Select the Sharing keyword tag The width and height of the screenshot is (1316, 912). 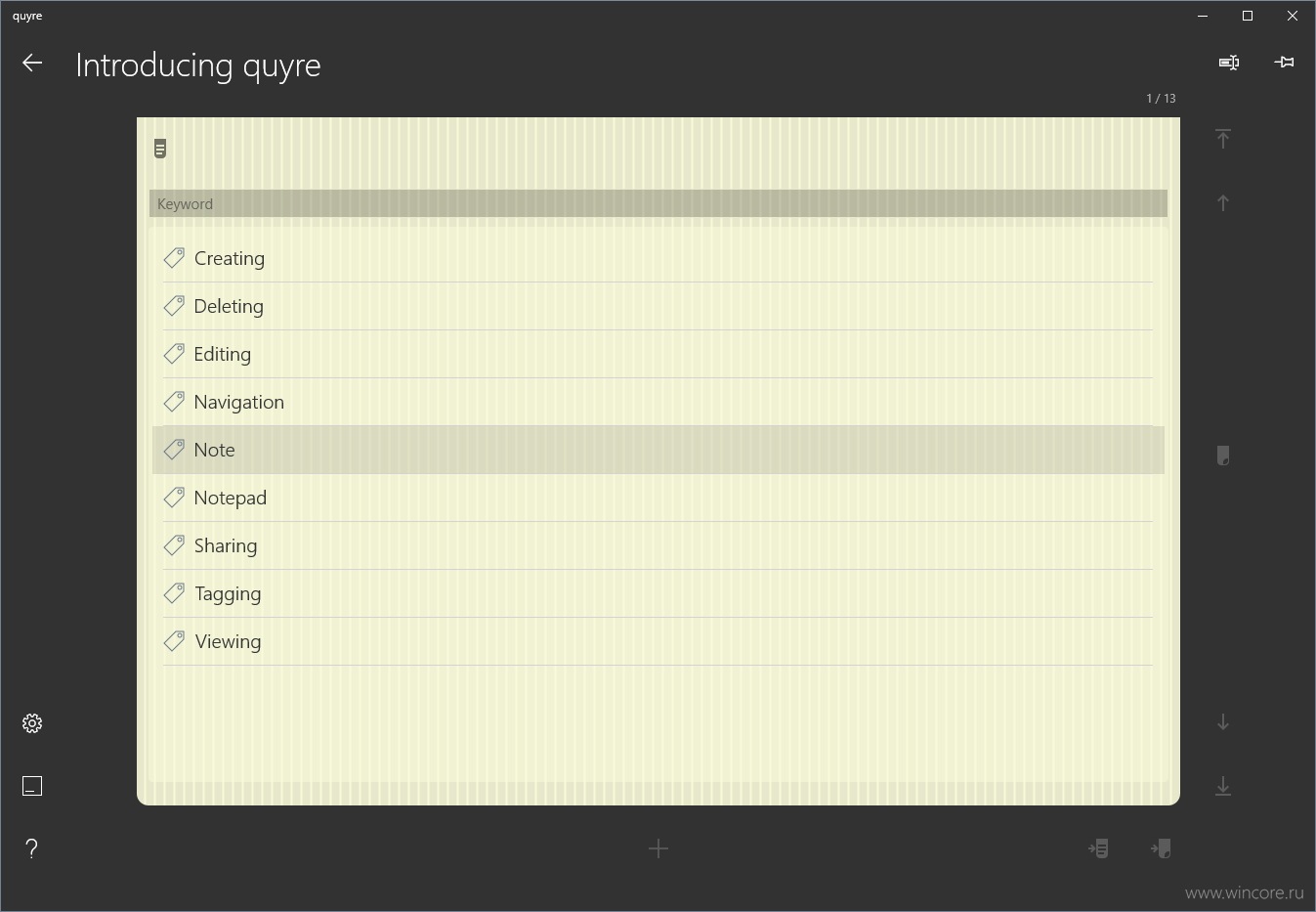coord(658,545)
